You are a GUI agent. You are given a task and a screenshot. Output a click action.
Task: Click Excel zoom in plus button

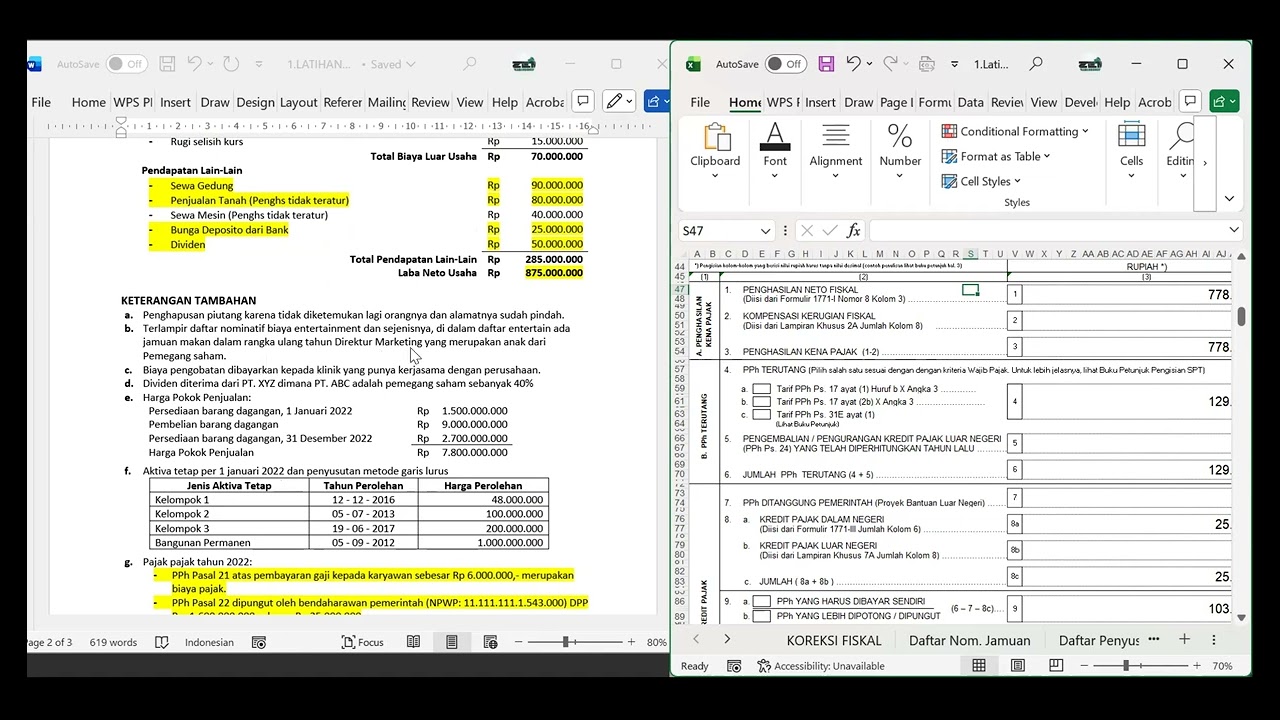coord(1196,665)
